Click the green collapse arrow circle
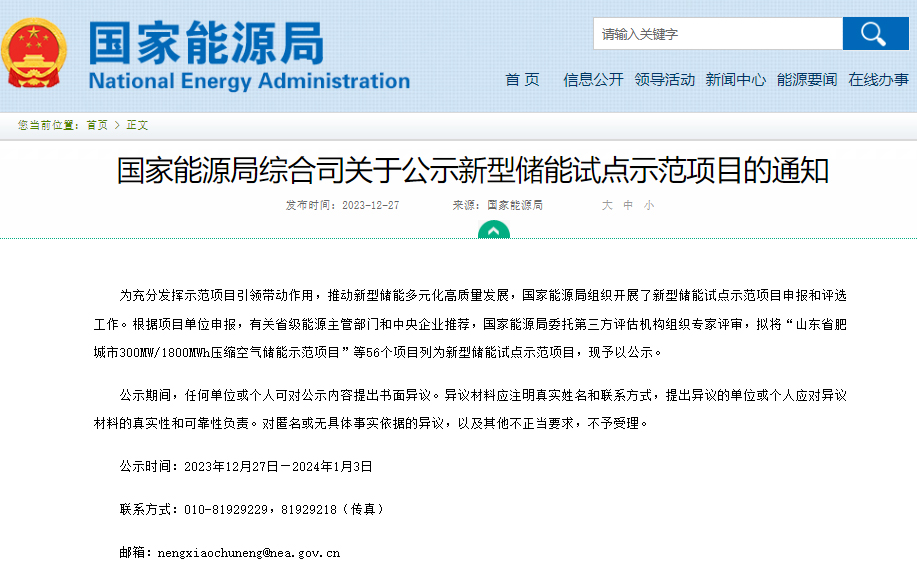 click(x=494, y=231)
